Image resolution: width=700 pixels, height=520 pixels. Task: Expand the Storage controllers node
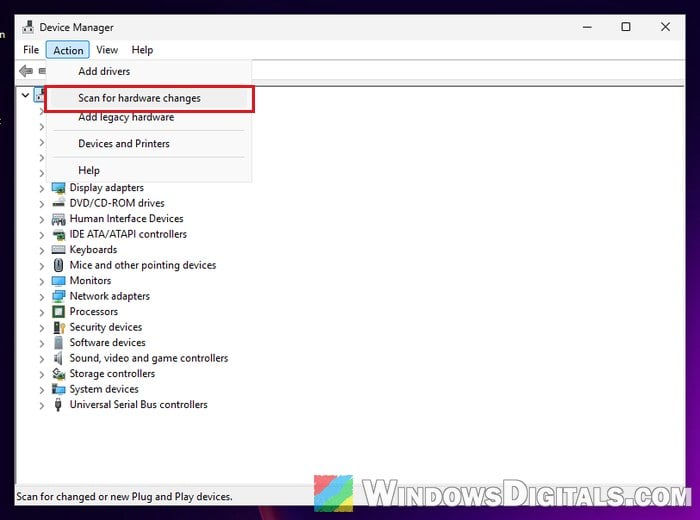click(x=42, y=374)
